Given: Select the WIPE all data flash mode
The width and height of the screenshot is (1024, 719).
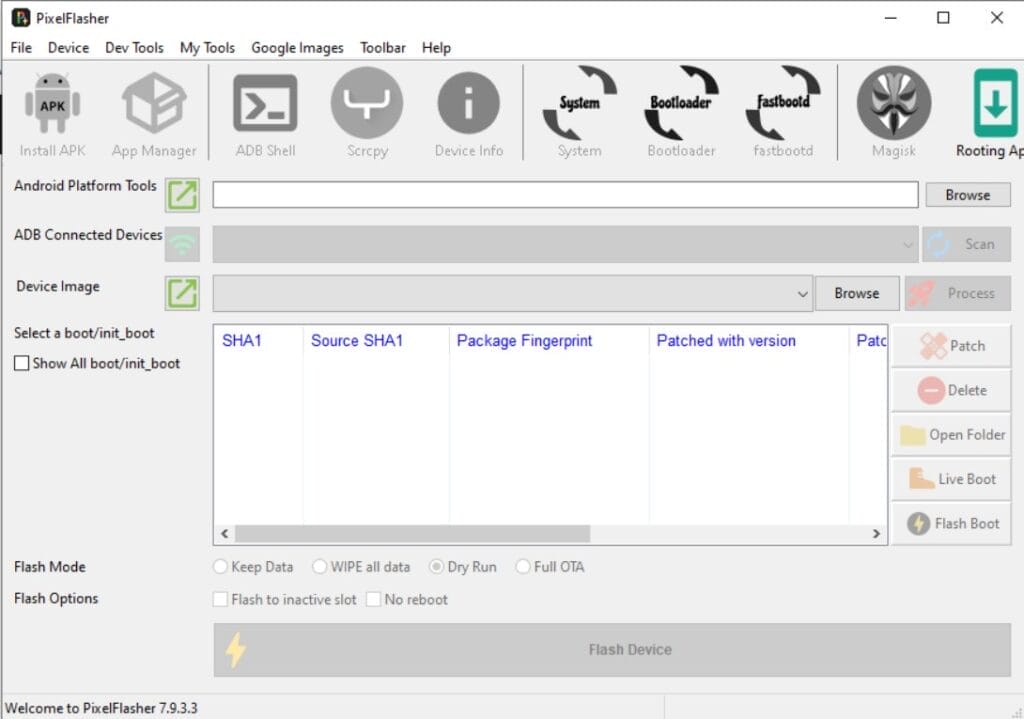Looking at the screenshot, I should [x=319, y=566].
